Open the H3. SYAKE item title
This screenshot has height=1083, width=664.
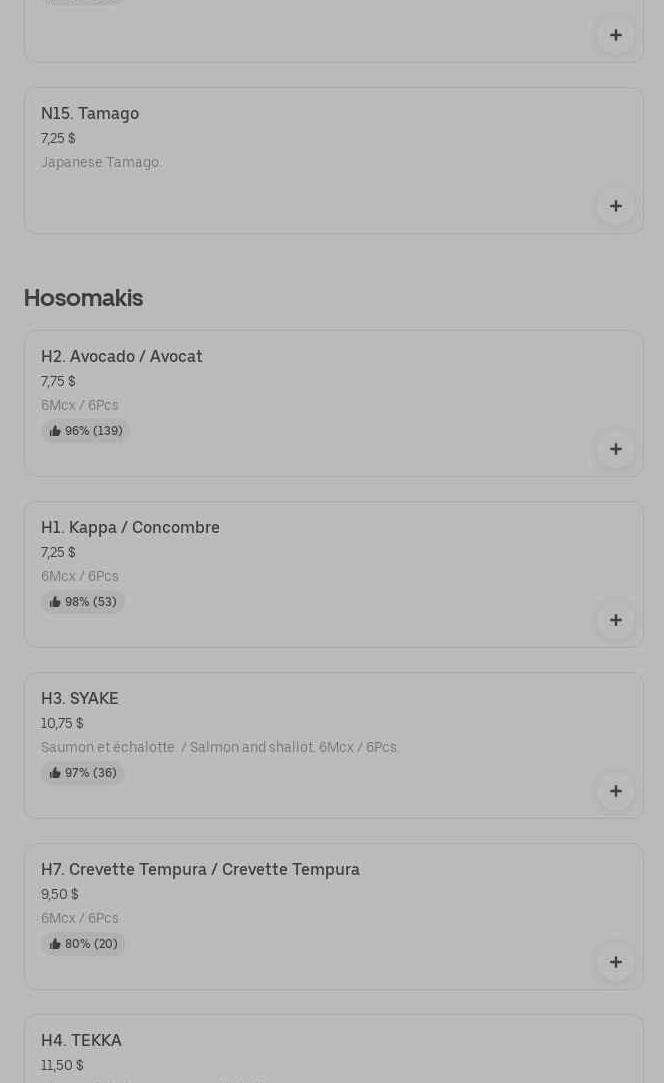point(80,698)
